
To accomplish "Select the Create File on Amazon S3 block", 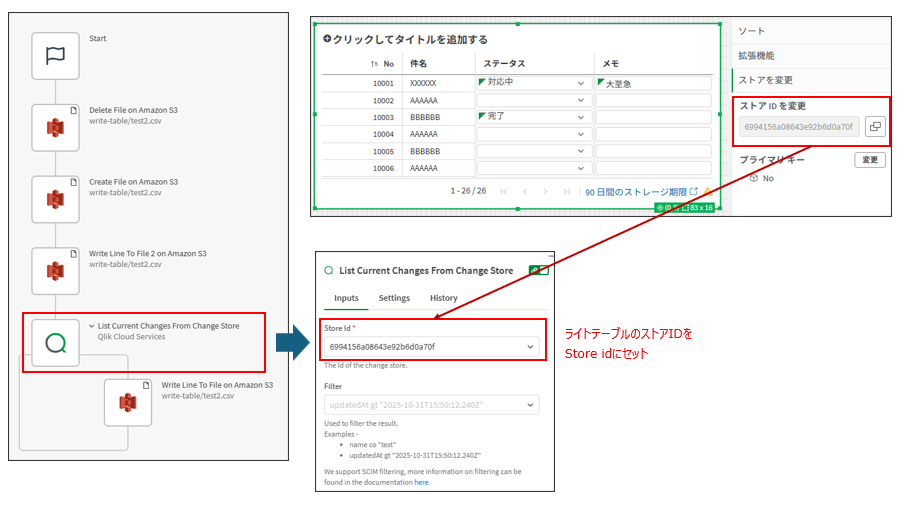I will click(x=55, y=200).
